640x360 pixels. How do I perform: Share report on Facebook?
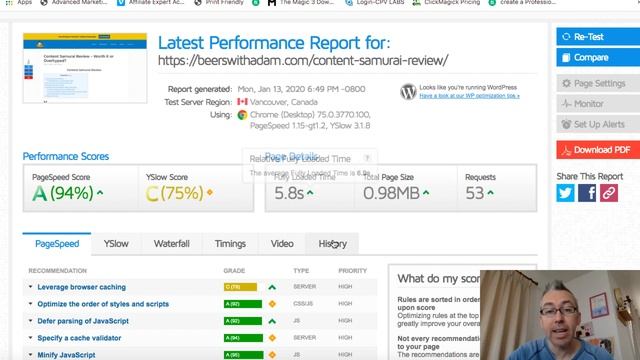point(587,193)
